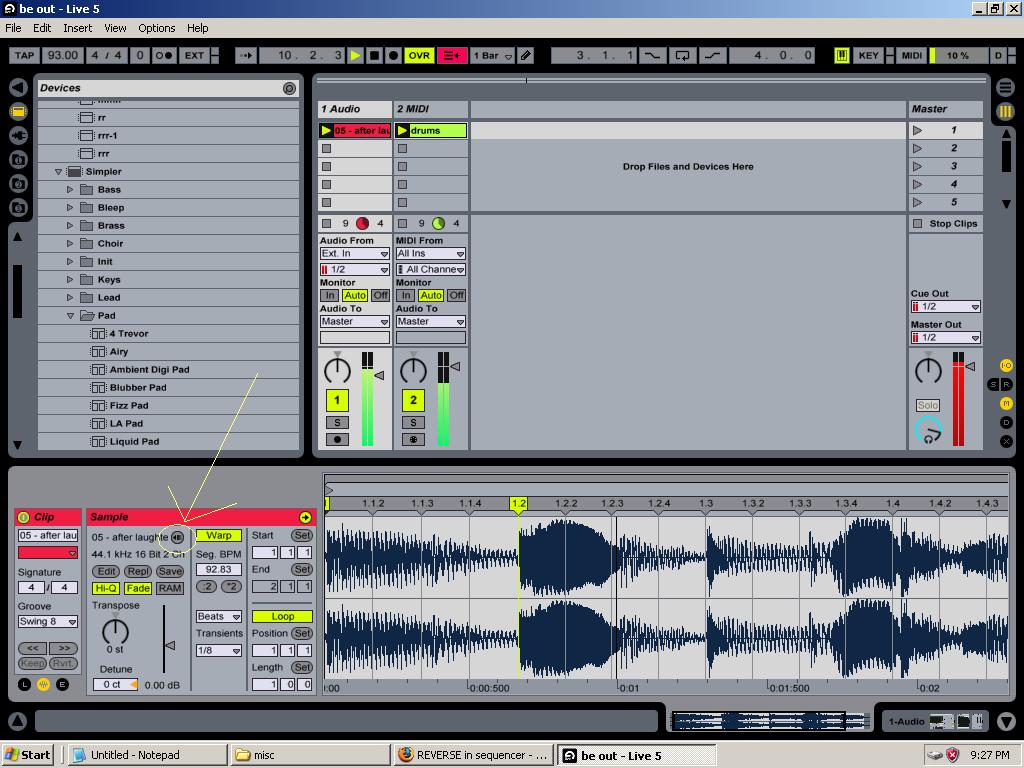Select the Ambient Digi Pad preset
Image resolution: width=1024 pixels, height=768 pixels.
coord(150,370)
